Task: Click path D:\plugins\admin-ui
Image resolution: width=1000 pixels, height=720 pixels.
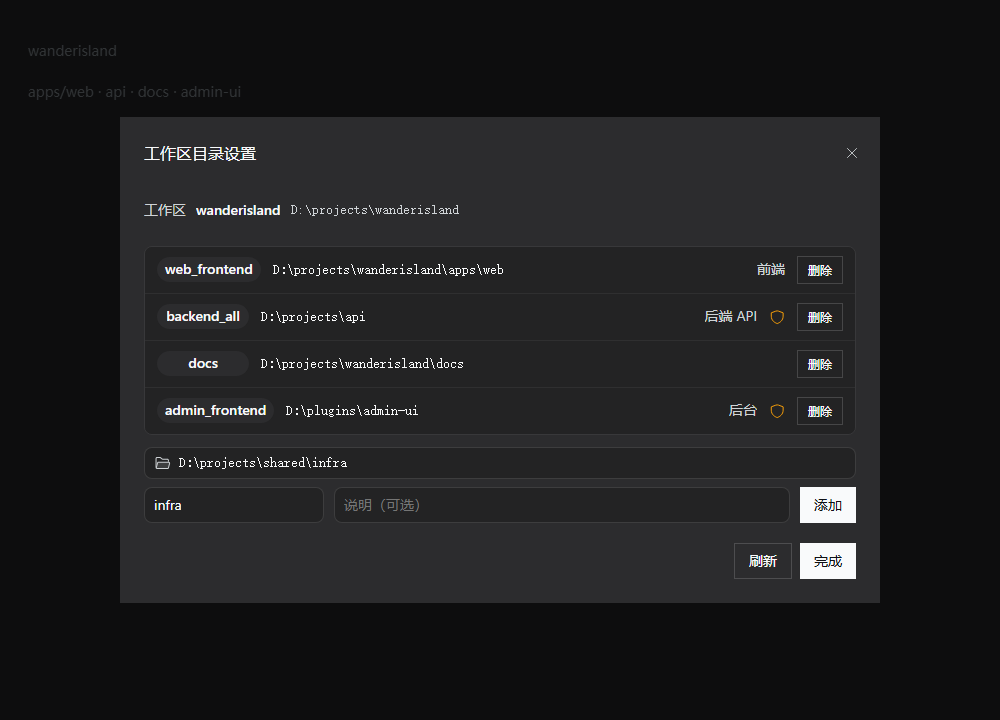Action: point(351,411)
